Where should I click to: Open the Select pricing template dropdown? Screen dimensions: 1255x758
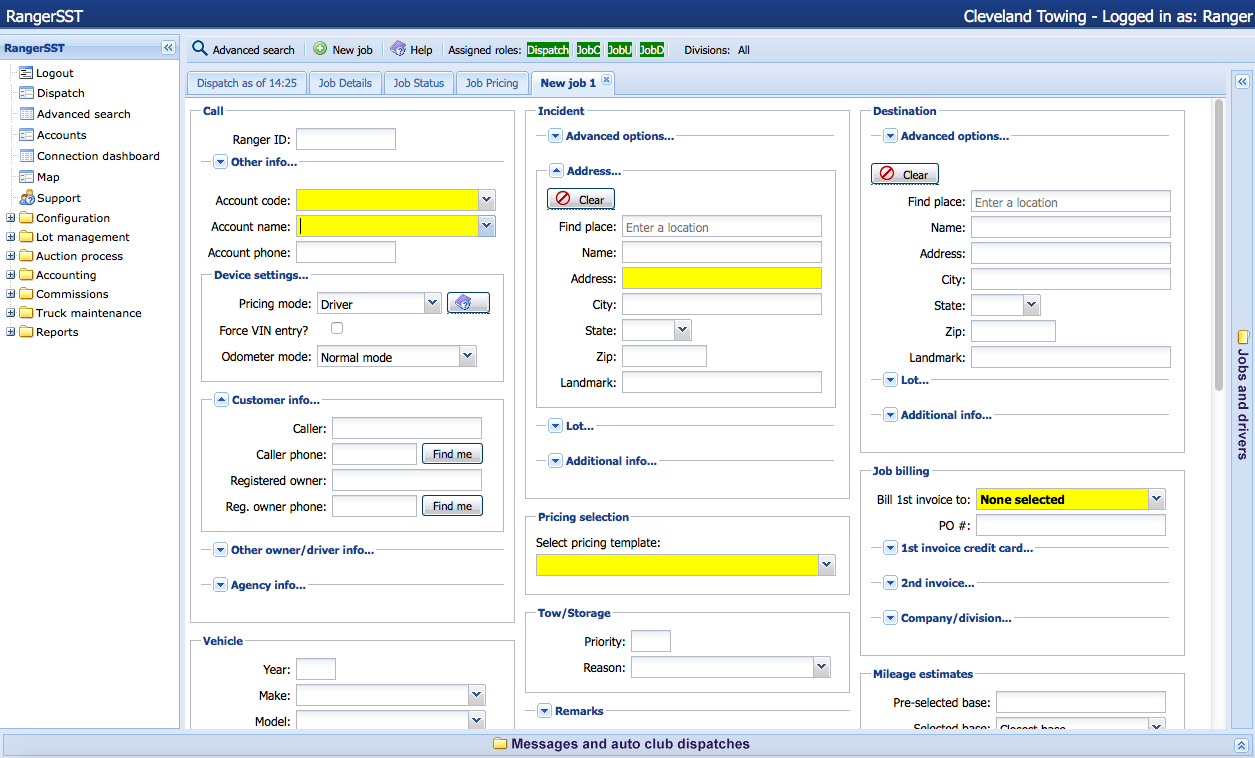(x=826, y=565)
